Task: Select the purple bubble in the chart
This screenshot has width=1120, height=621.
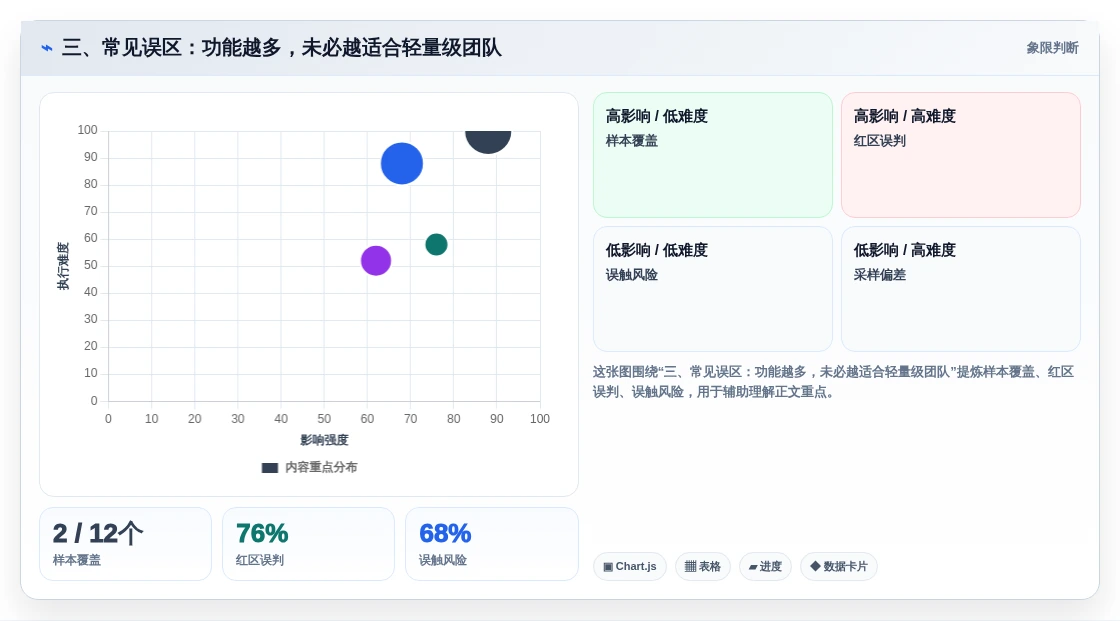Action: pos(376,260)
